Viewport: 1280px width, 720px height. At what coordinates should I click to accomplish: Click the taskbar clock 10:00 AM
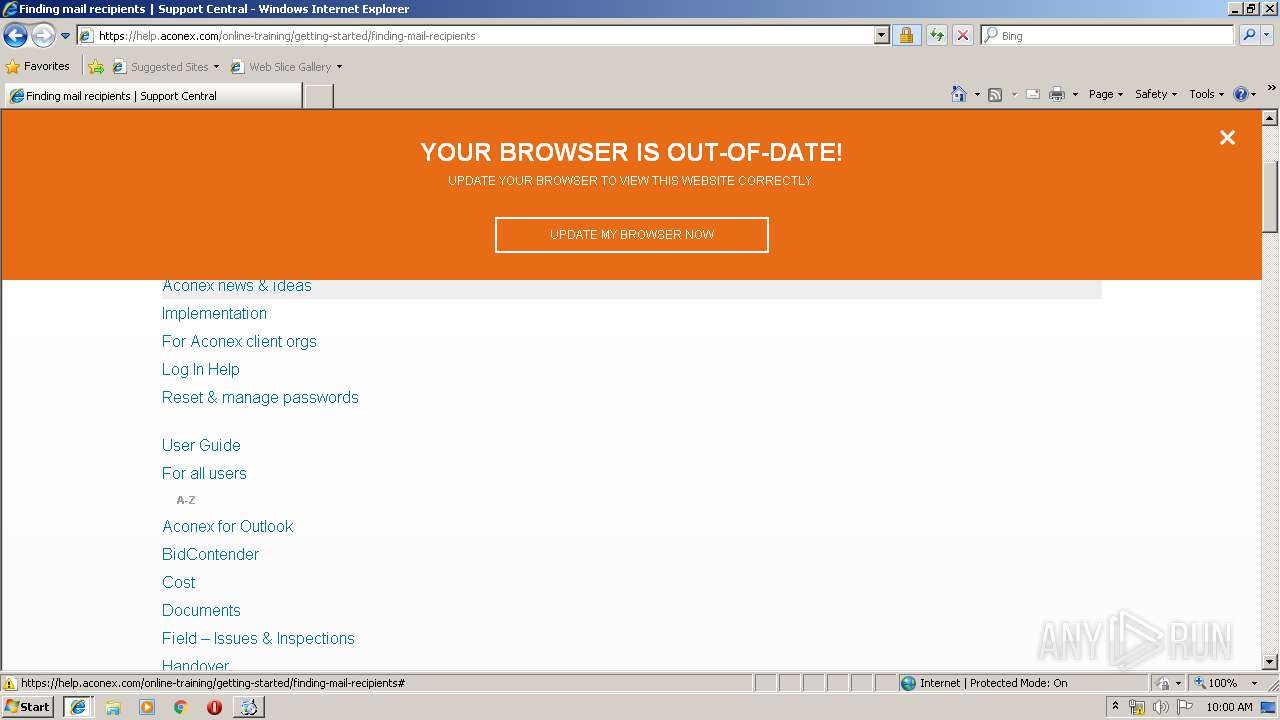coord(1229,707)
